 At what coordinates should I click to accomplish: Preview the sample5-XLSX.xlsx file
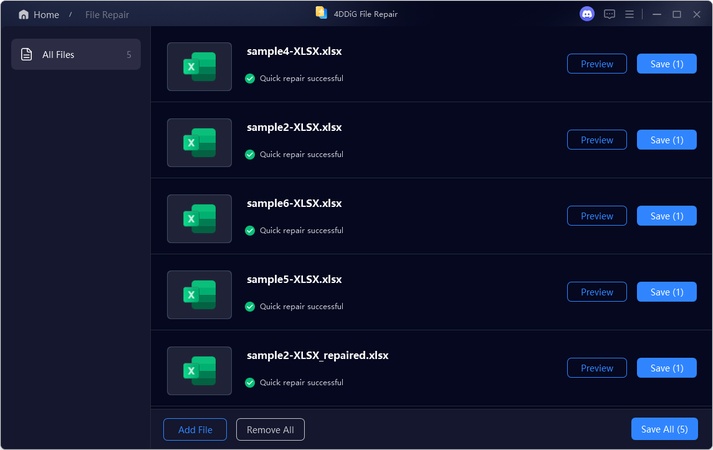coord(597,292)
